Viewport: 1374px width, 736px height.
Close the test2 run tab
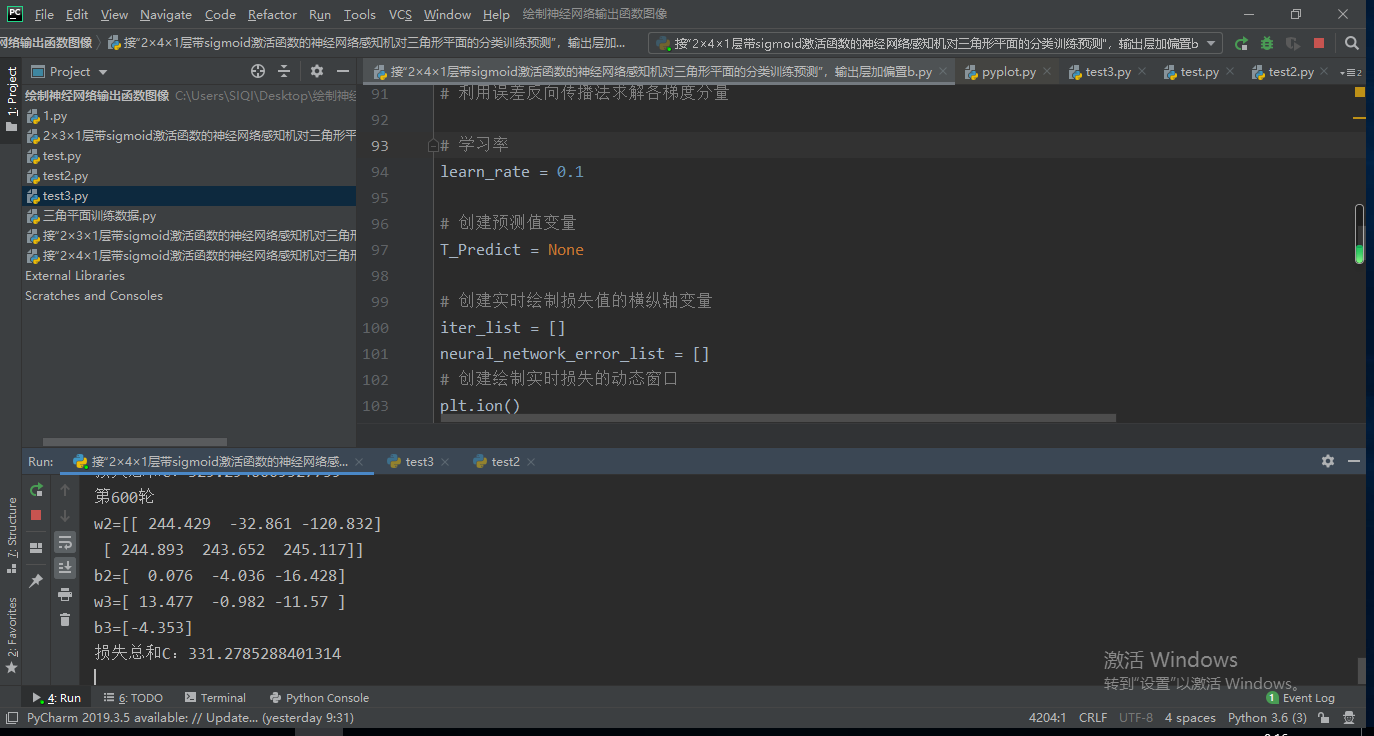[530, 462]
